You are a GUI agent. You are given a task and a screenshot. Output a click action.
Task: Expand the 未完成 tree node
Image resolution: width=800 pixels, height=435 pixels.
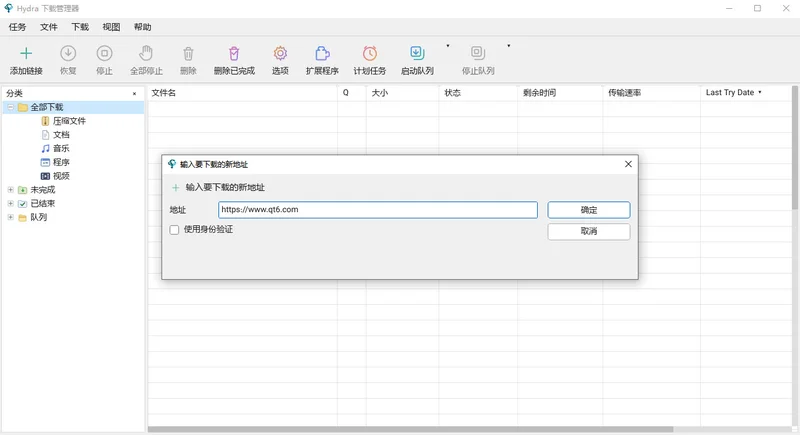click(x=10, y=190)
